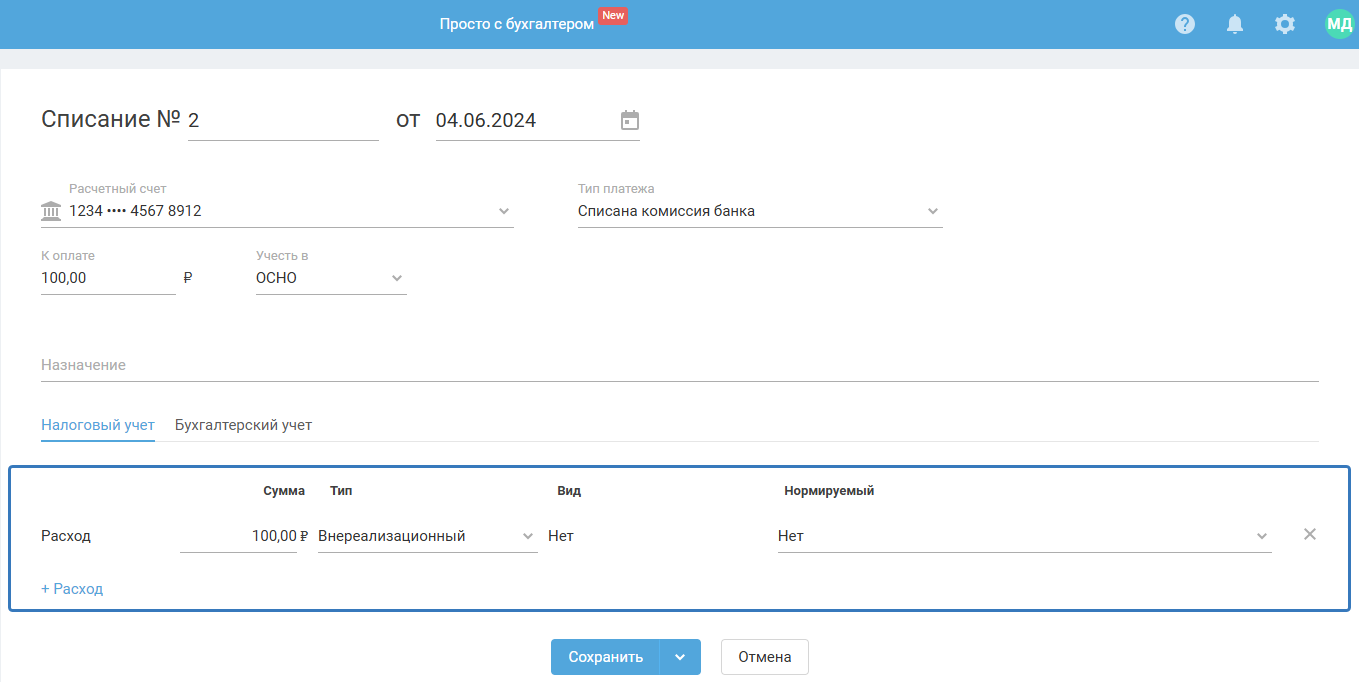Click the Вид value 'Нет'
This screenshot has height=682, width=1359.
(x=561, y=536)
